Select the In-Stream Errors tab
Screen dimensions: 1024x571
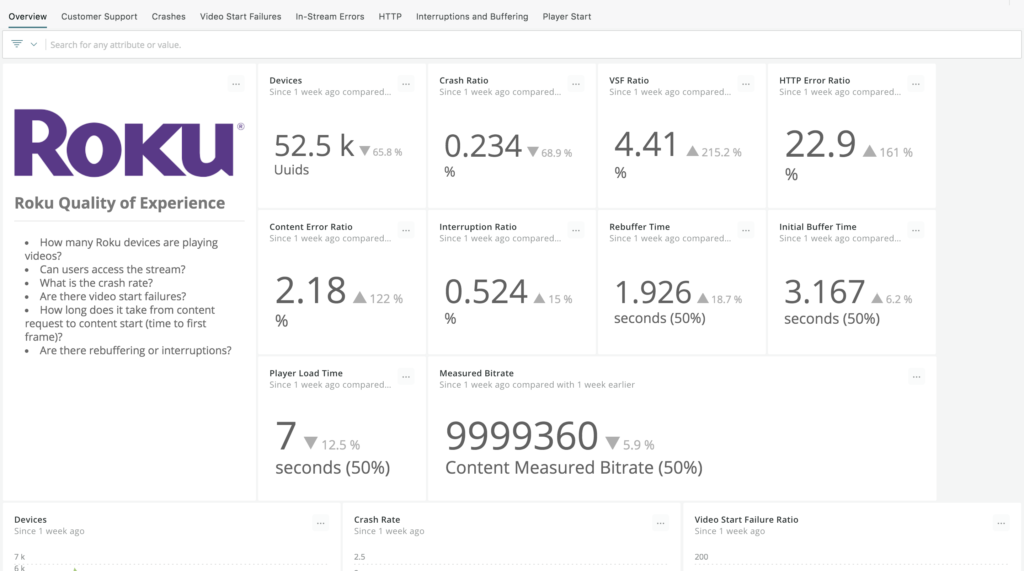tap(330, 16)
